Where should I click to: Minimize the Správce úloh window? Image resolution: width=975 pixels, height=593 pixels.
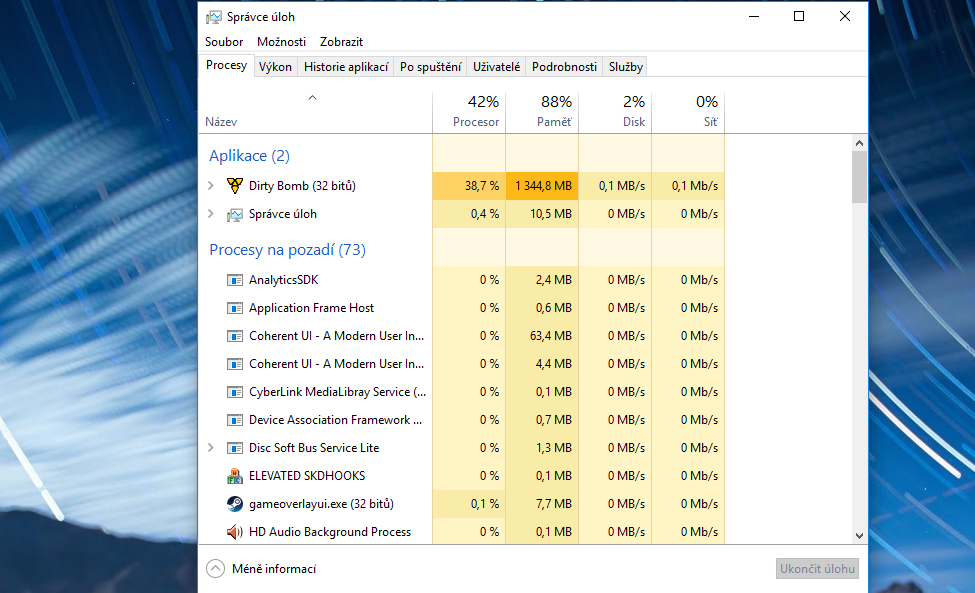click(x=754, y=17)
